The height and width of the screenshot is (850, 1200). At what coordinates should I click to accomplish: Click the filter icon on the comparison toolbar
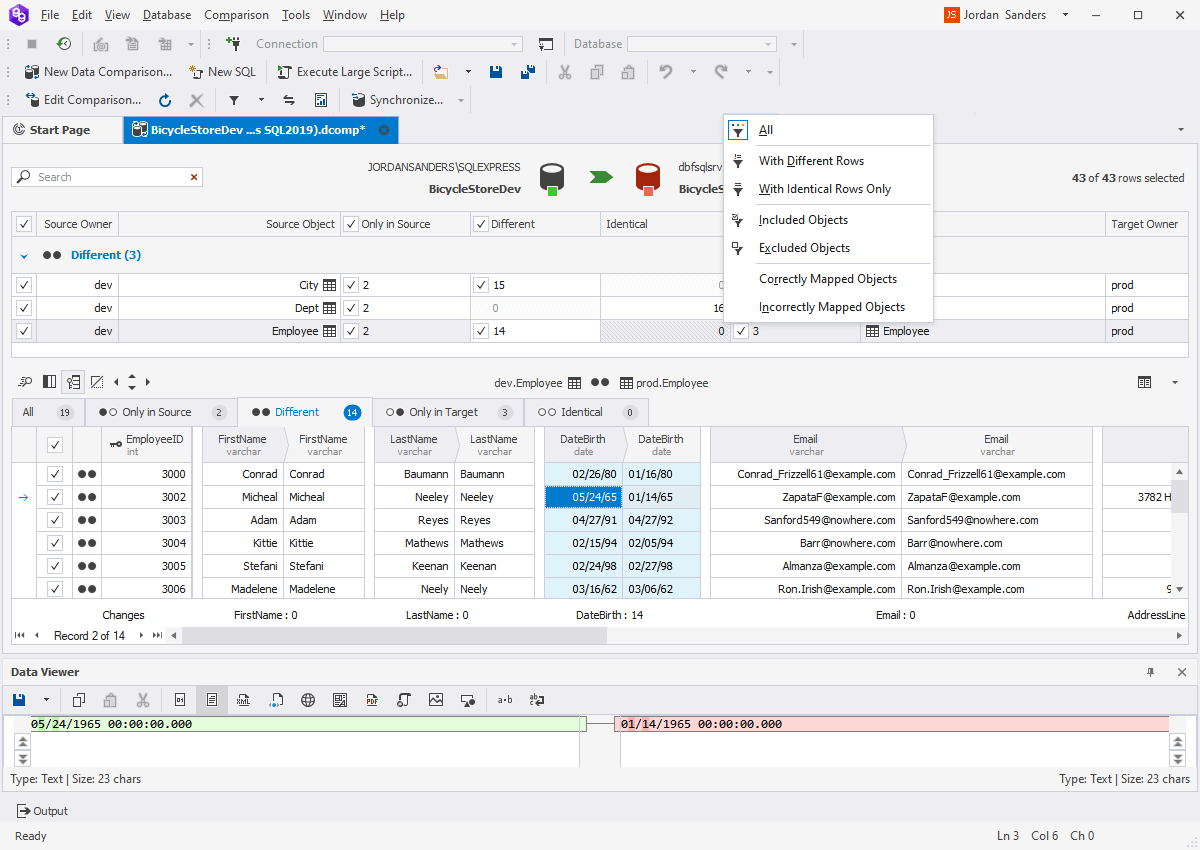[234, 100]
